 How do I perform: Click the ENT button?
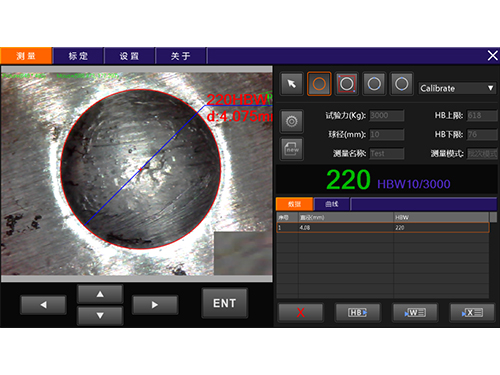(x=225, y=303)
